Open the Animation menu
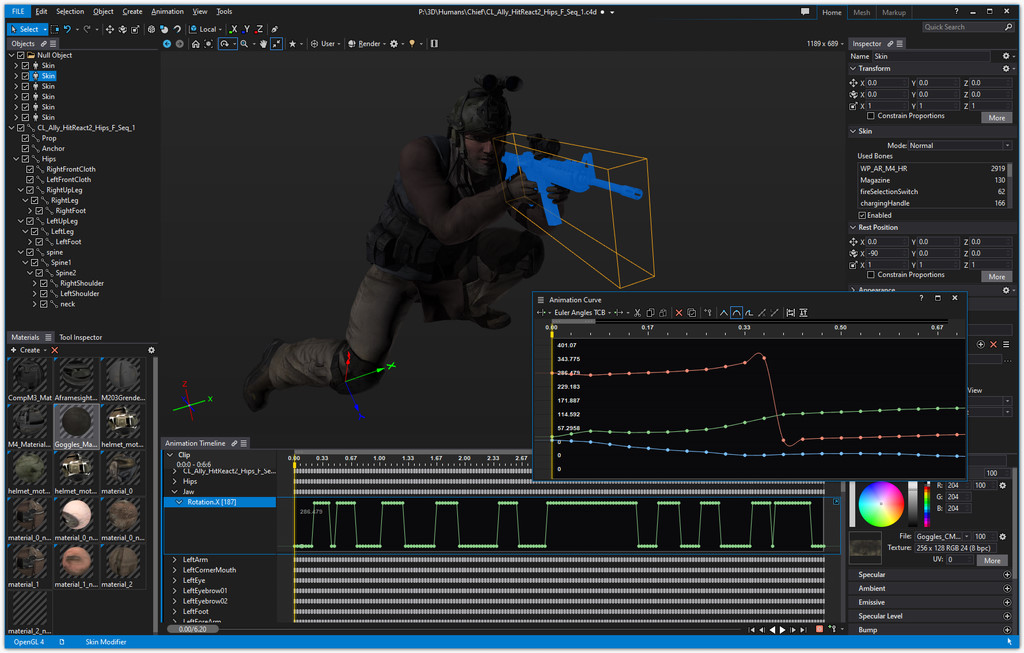Image resolution: width=1024 pixels, height=653 pixels. tap(167, 11)
